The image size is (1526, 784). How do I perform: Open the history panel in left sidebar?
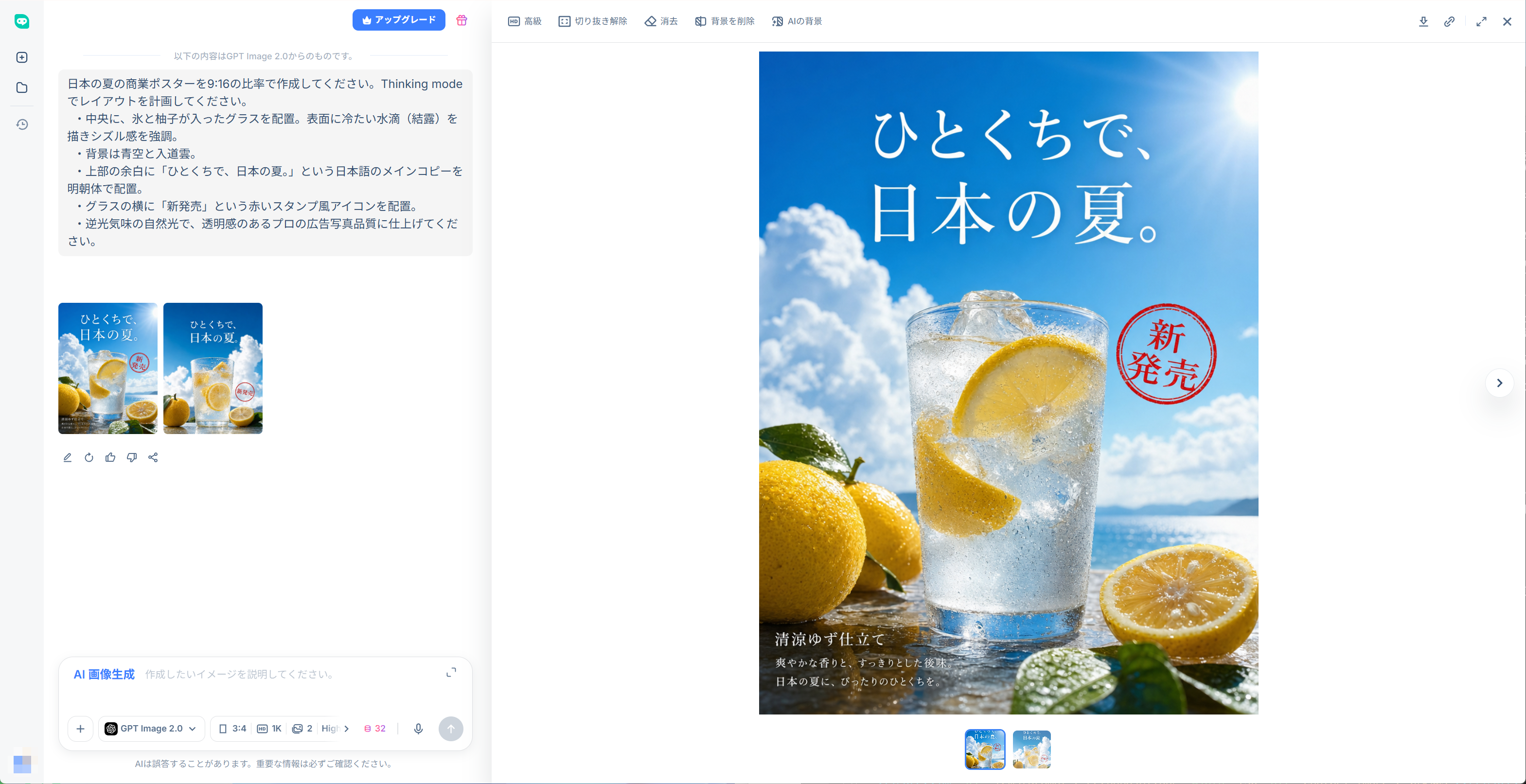pyautogui.click(x=22, y=124)
